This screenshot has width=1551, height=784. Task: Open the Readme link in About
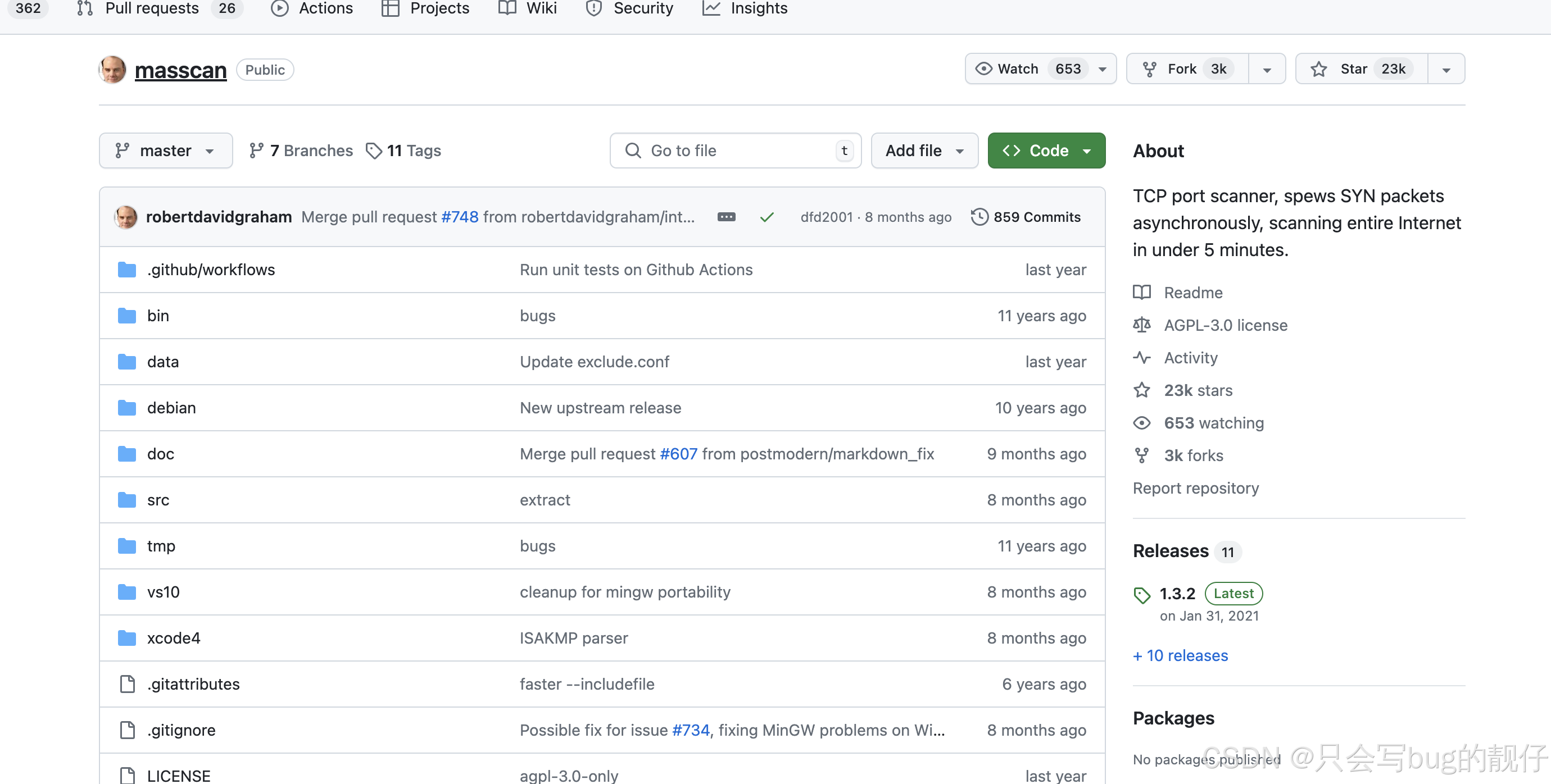pyautogui.click(x=1192, y=293)
